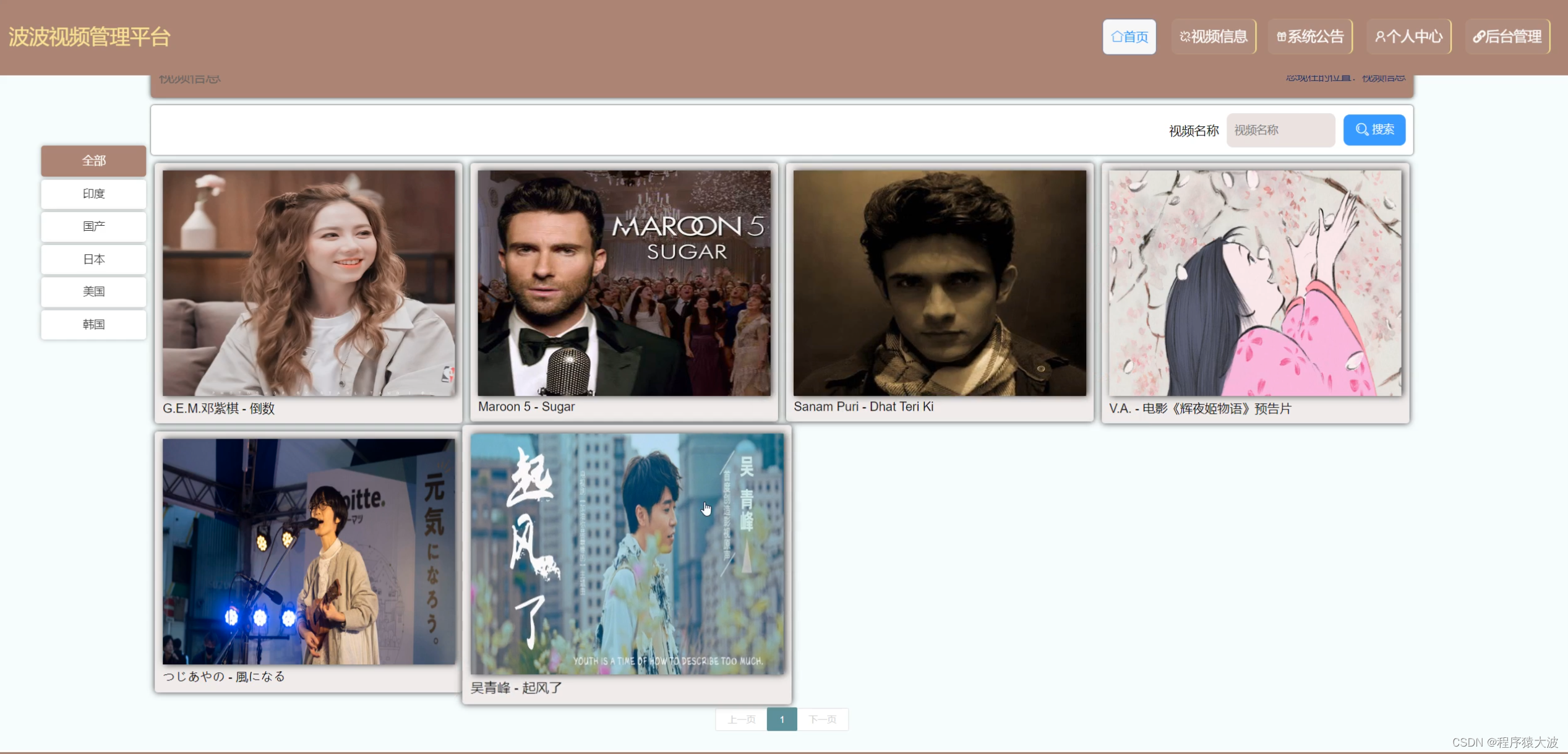
Task: Filter videos by 日本 category
Action: (x=93, y=259)
